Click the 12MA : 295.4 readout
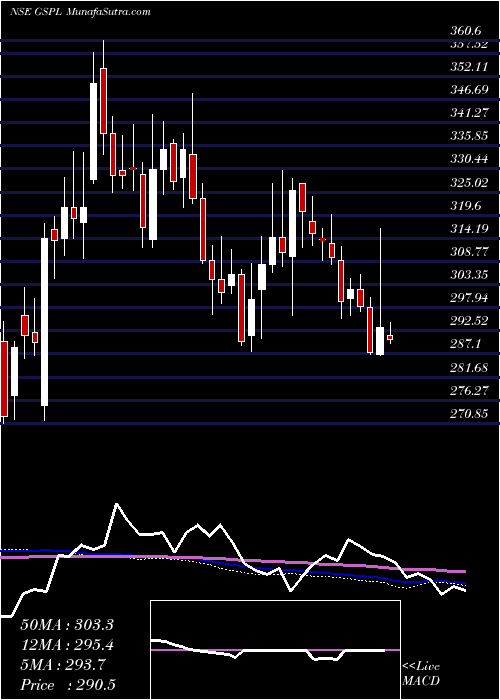500x700 pixels. point(67,645)
